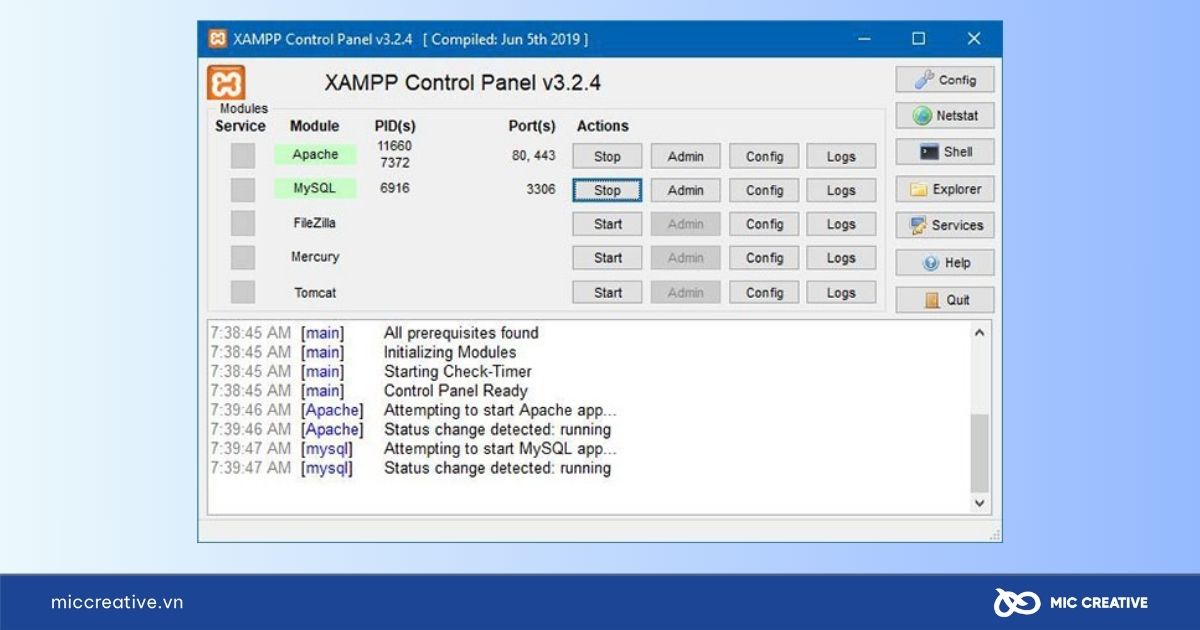Screen dimensions: 1200x630
Task: Maximize the XAMPP Control Panel window
Action: (918, 39)
